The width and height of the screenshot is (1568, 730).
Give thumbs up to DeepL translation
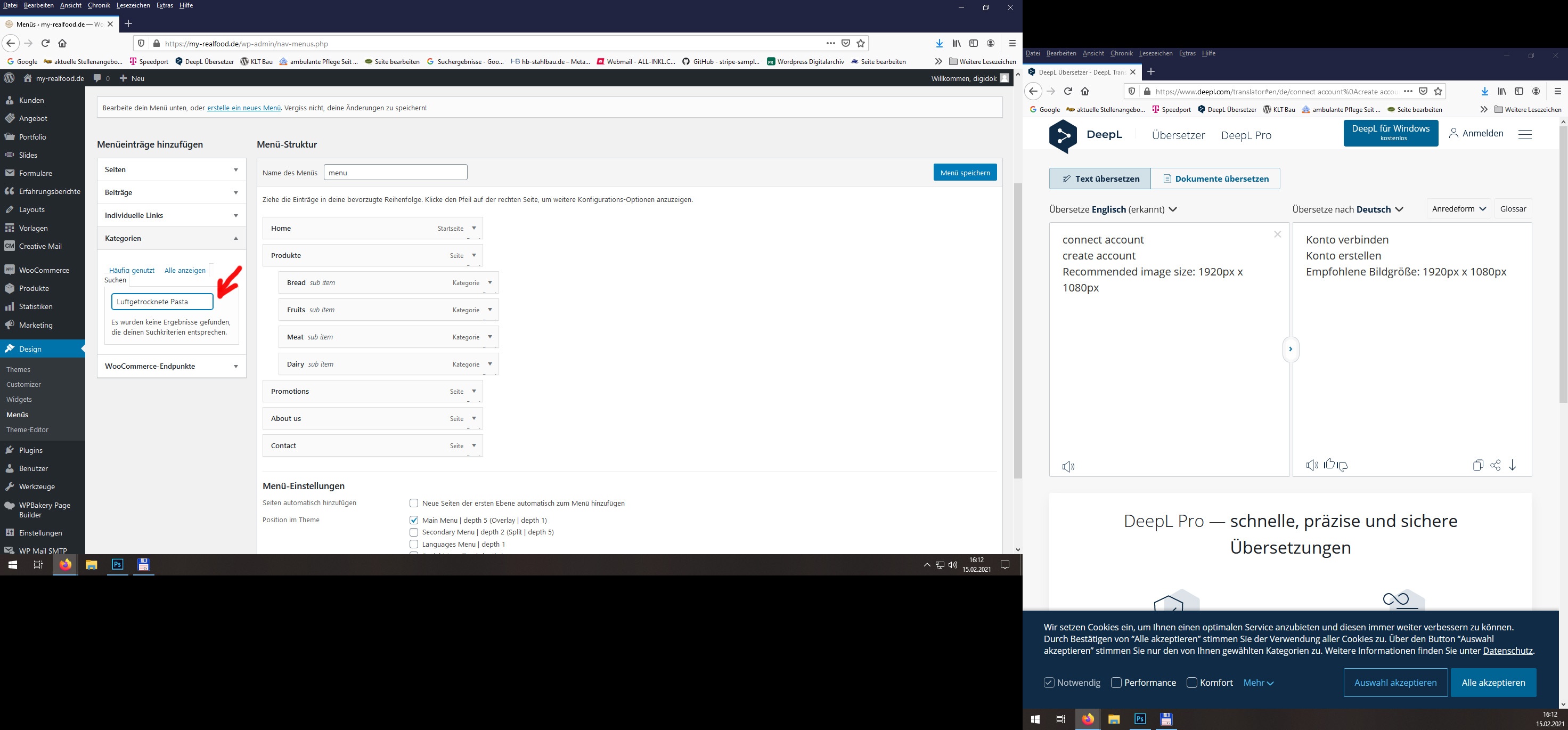pos(1329,464)
